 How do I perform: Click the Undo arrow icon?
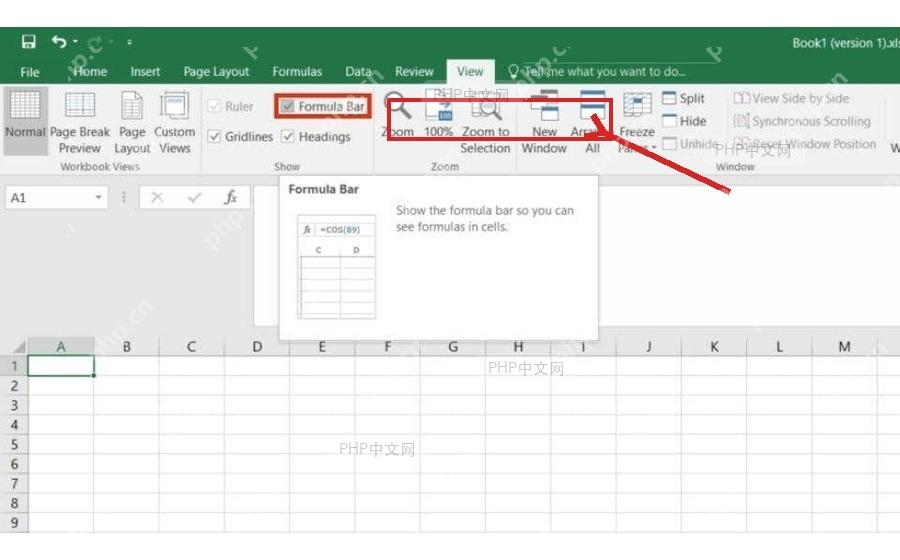point(59,41)
